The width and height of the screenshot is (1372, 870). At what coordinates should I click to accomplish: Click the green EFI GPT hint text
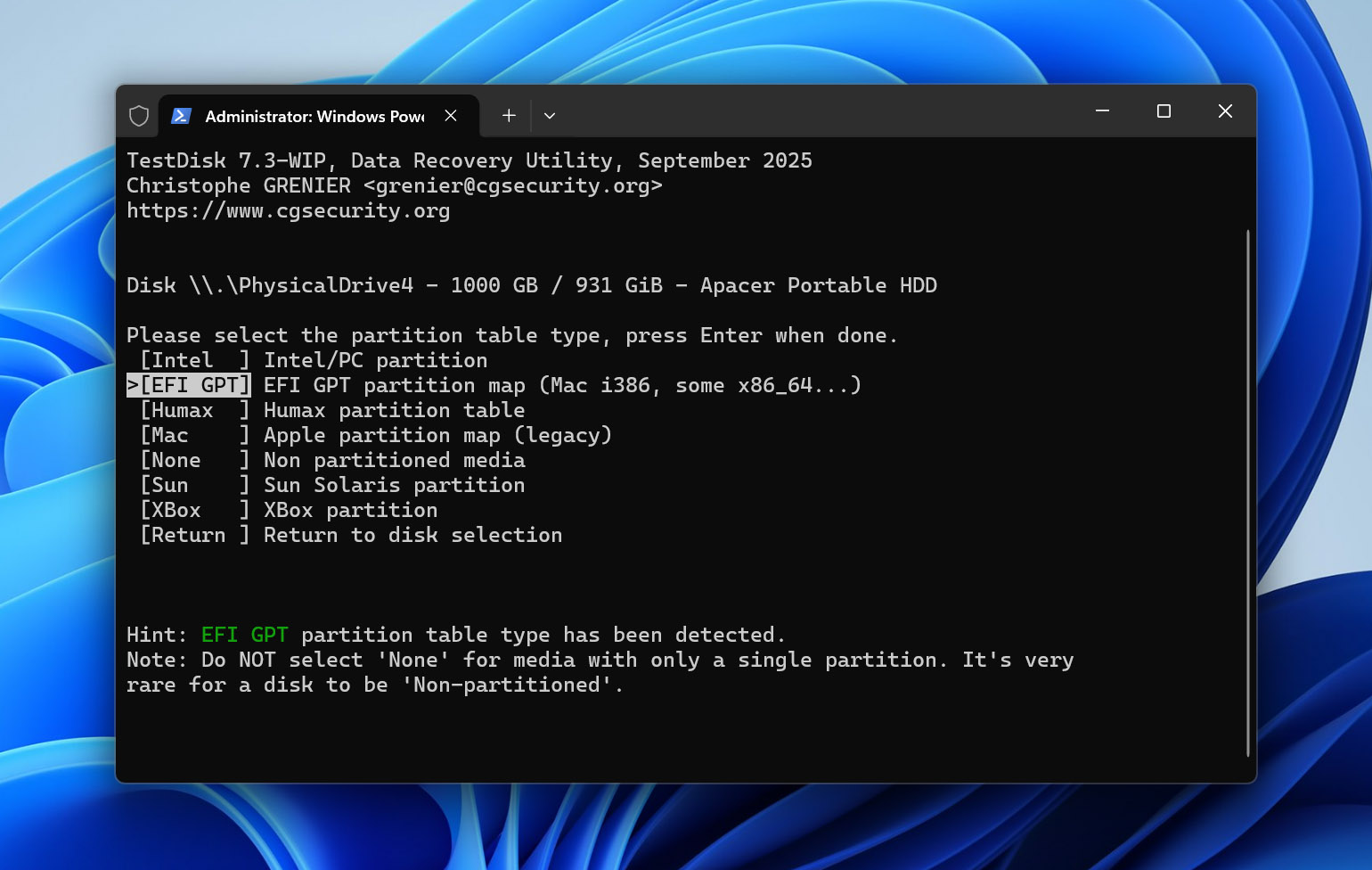[245, 635]
